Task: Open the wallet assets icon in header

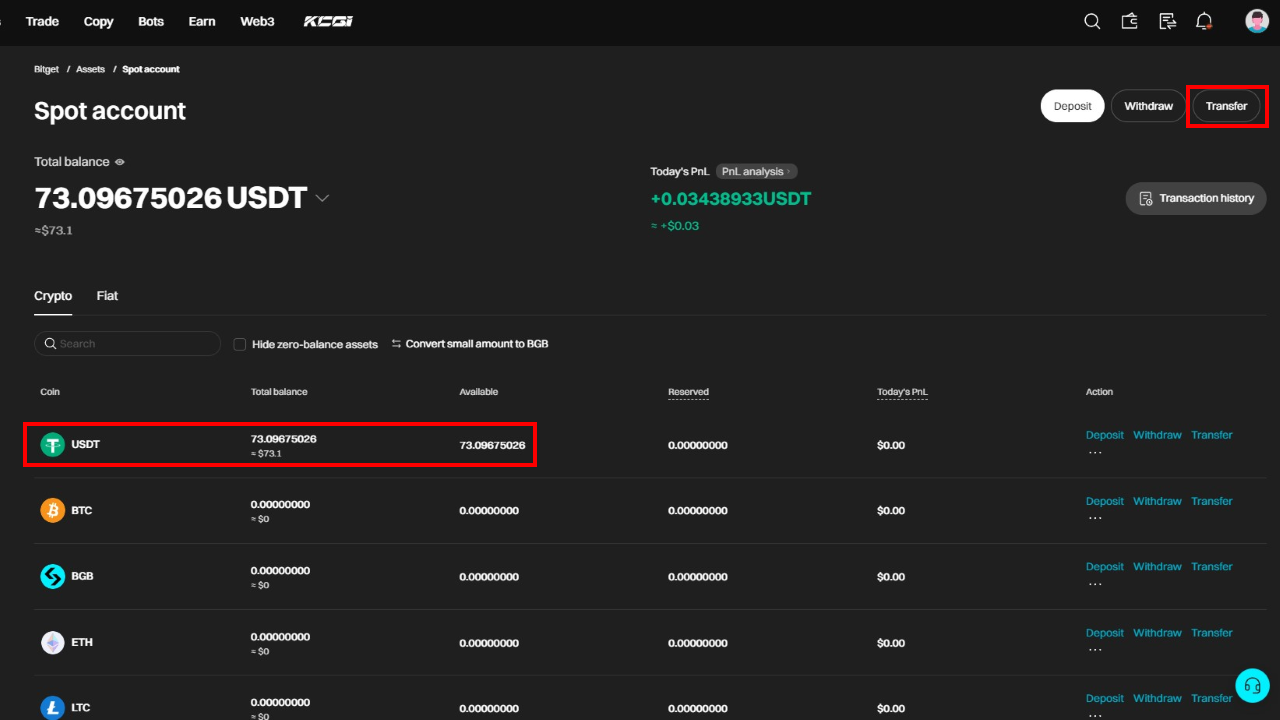Action: tap(1130, 21)
